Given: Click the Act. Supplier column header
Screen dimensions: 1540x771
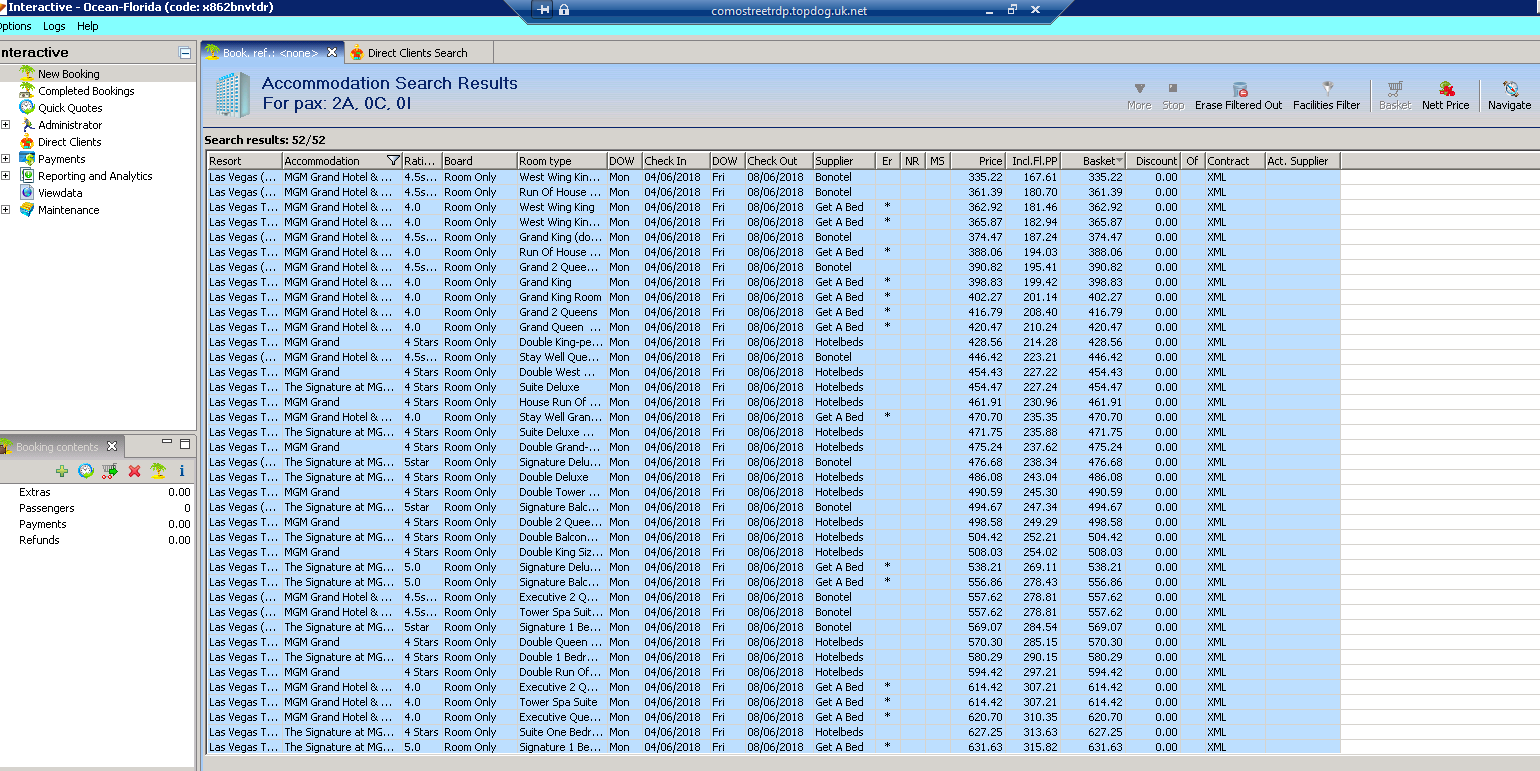Looking at the screenshot, I should (x=1302, y=161).
